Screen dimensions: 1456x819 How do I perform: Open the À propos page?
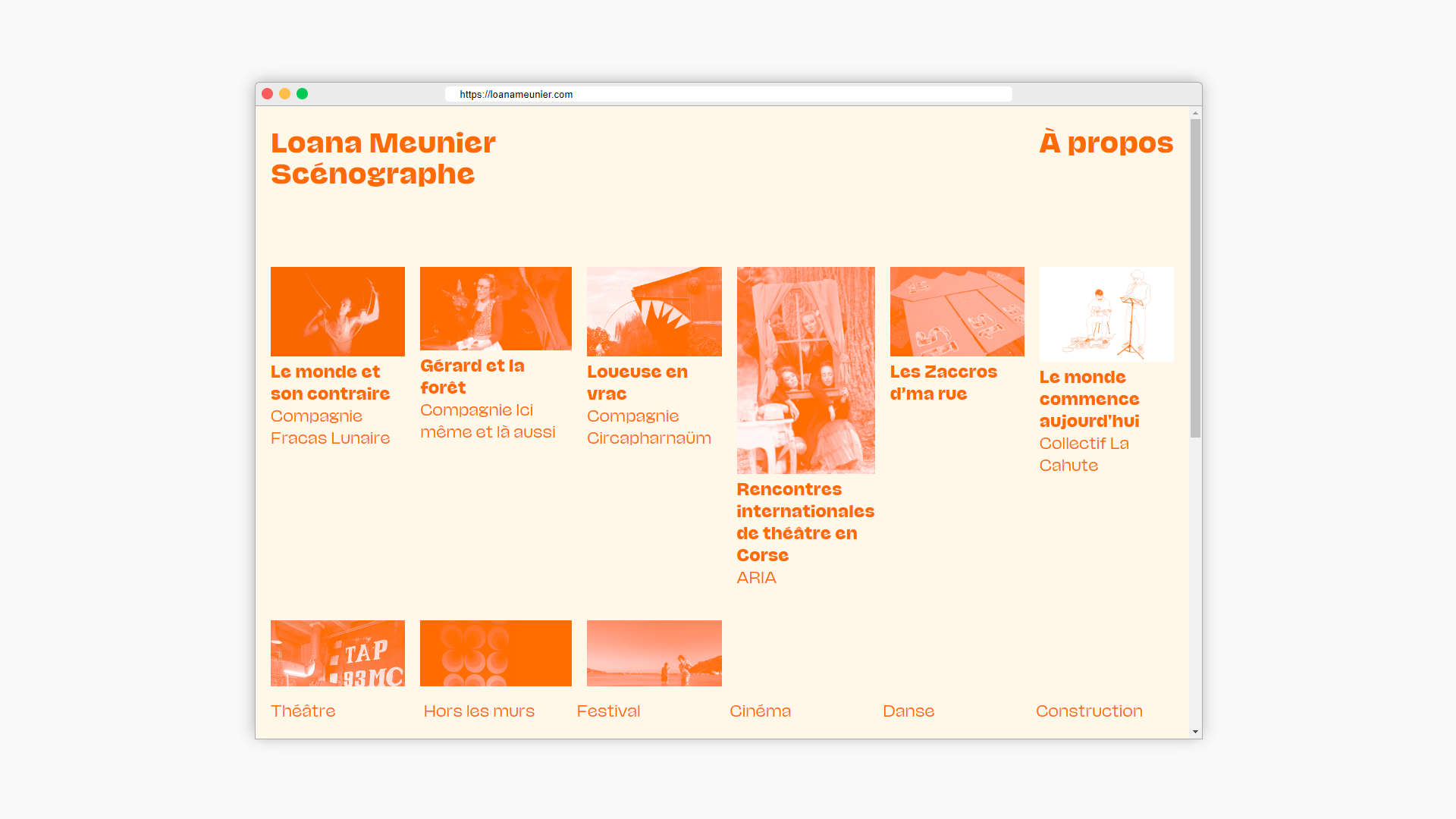pos(1106,143)
